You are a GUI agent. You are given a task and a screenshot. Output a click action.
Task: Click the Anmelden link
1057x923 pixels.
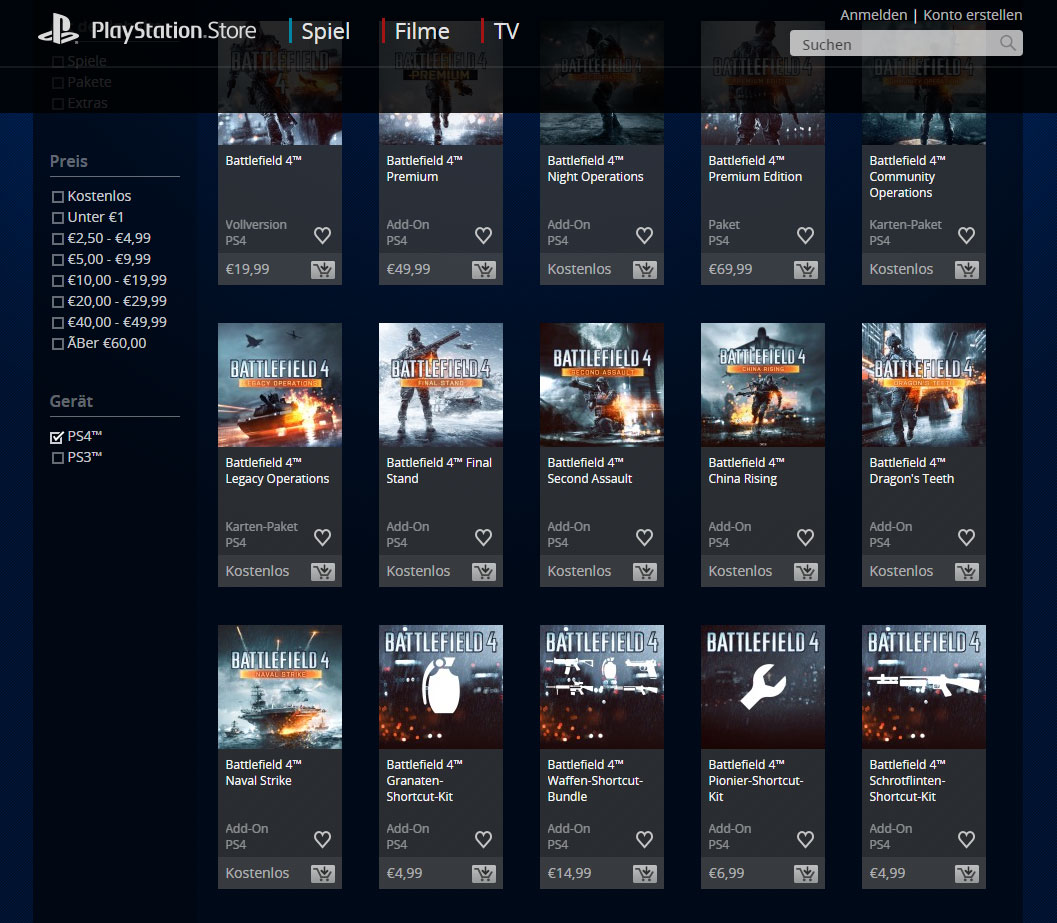(x=873, y=15)
